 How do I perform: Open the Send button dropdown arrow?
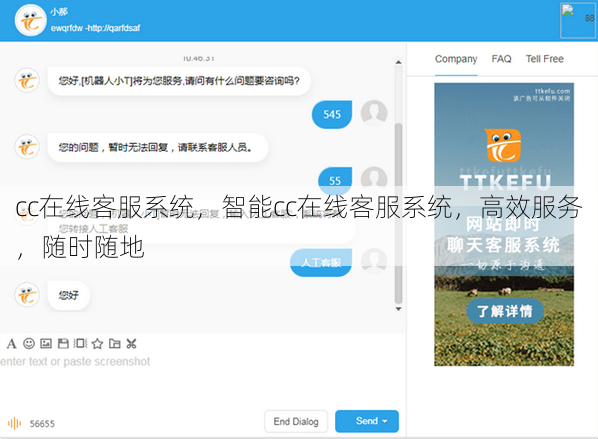(x=385, y=421)
